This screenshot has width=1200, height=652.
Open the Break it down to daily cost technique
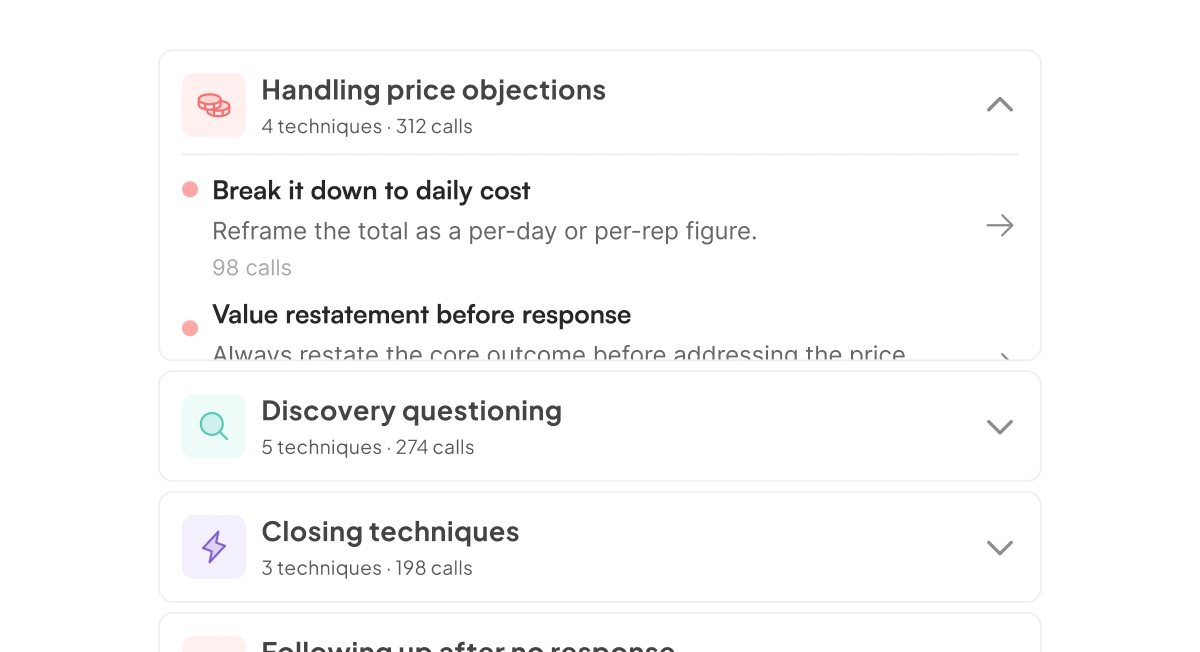click(371, 191)
